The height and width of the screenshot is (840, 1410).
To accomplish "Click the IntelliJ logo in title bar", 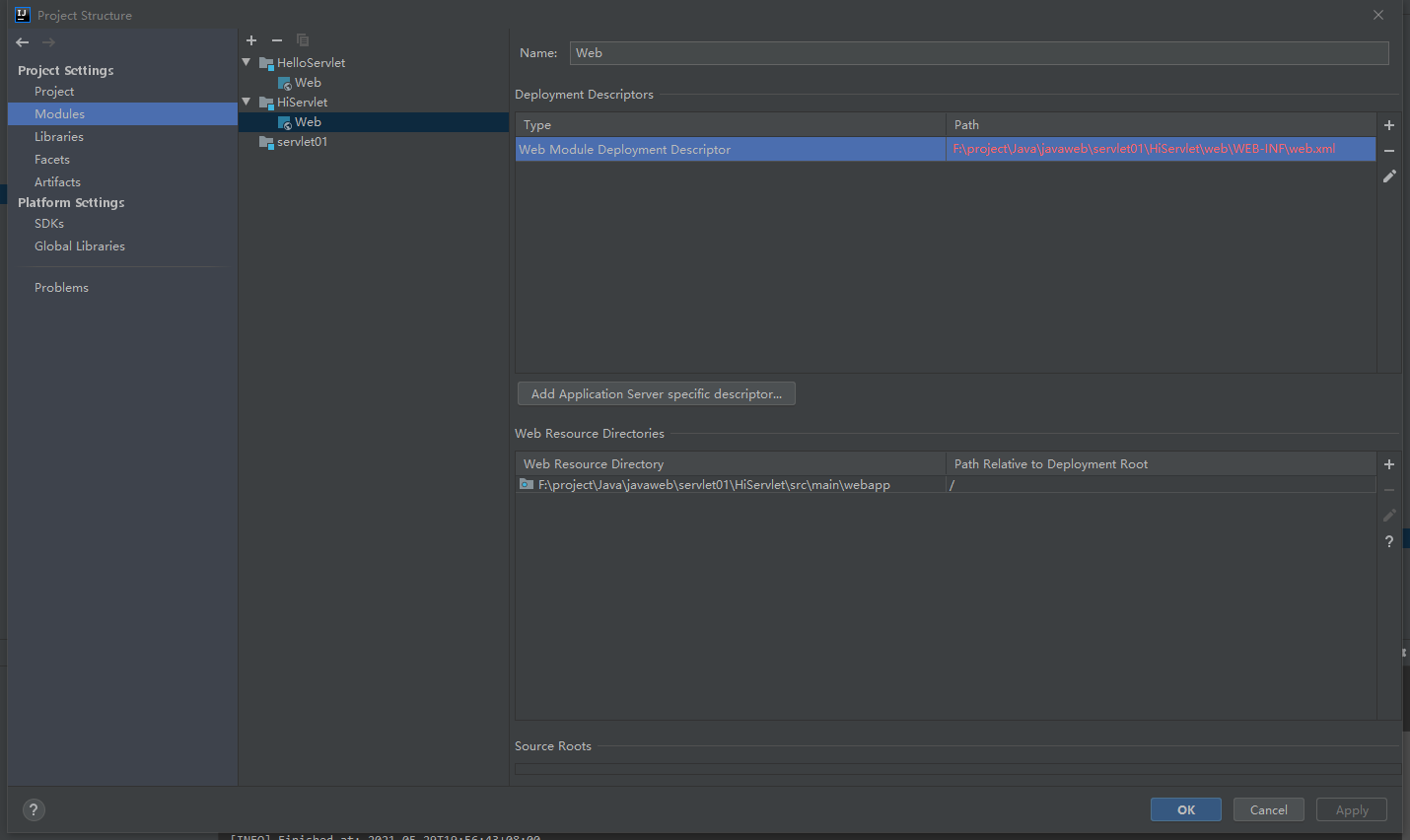I will click(x=23, y=15).
